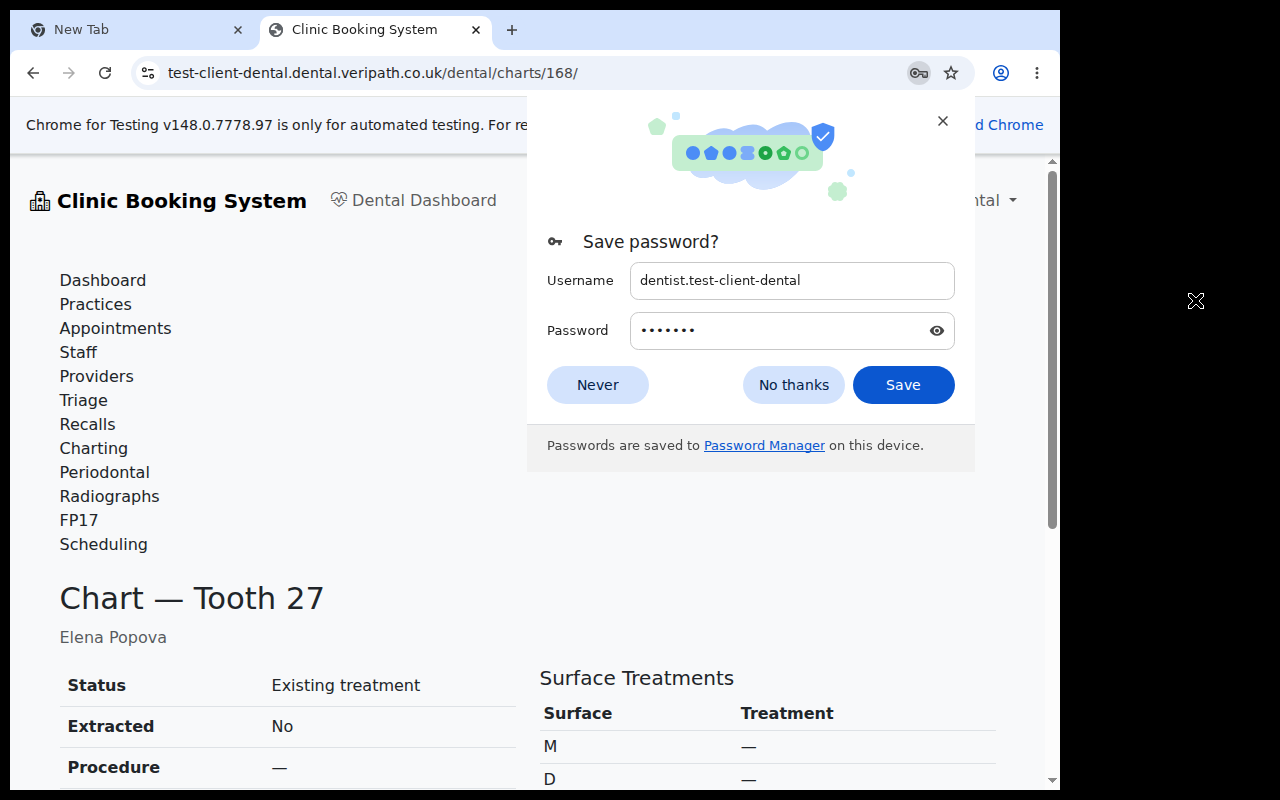Open the password key icon in address bar
Image resolution: width=1280 pixels, height=800 pixels.
click(918, 73)
